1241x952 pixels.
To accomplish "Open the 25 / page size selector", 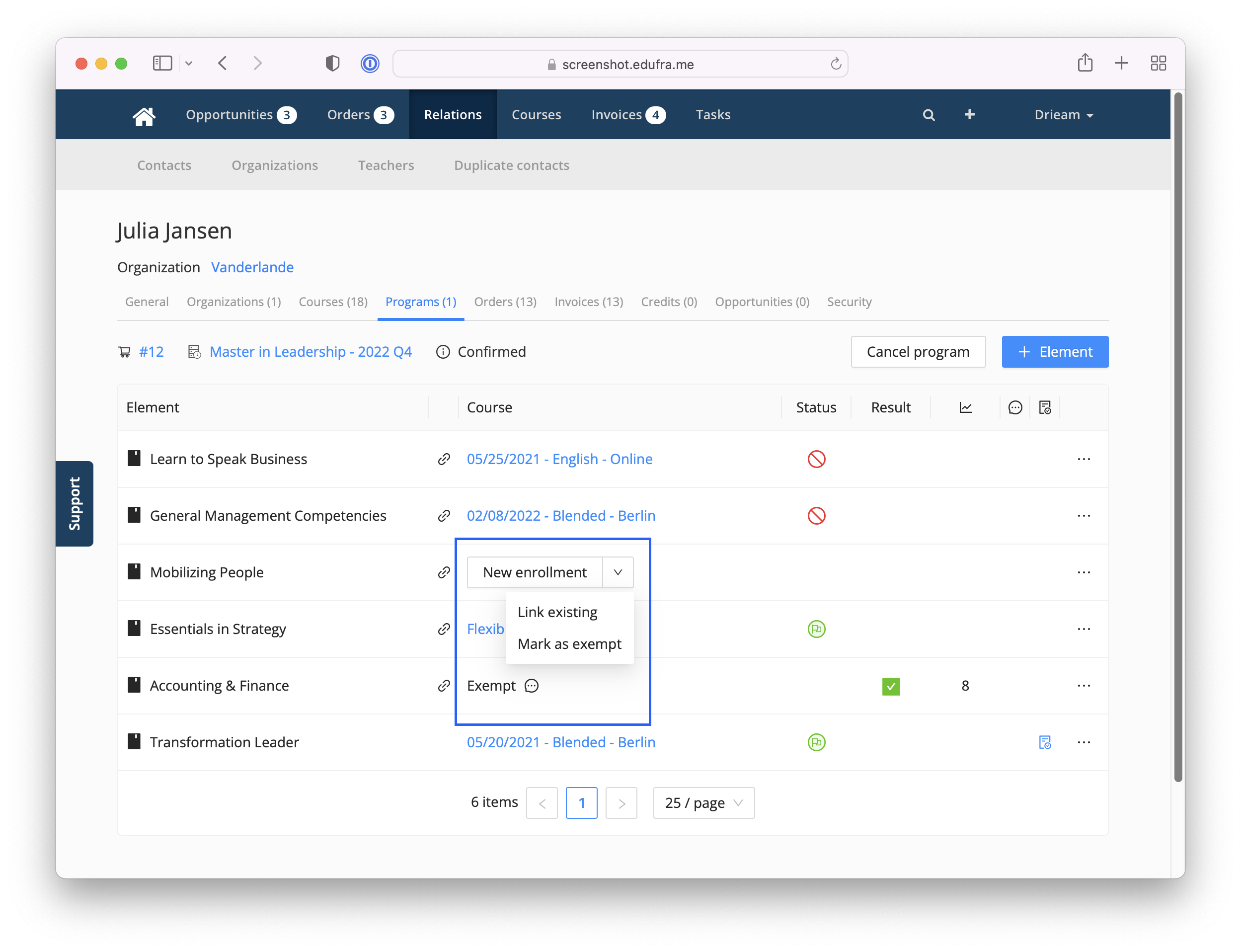I will [703, 802].
